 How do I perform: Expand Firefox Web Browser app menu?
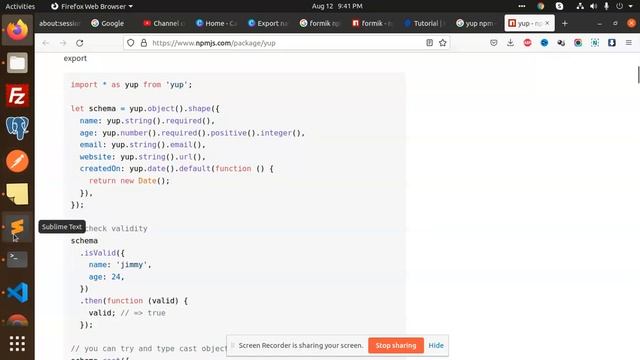coord(92,6)
